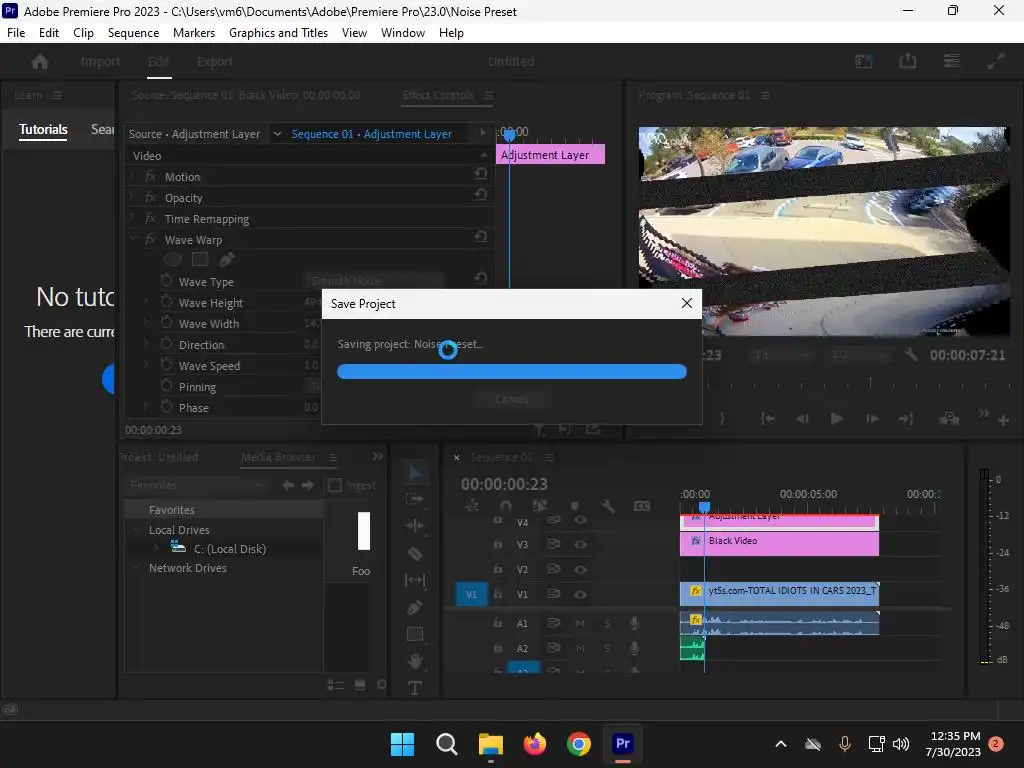The height and width of the screenshot is (768, 1024).
Task: Collapse the Local Drives tree node
Action: point(136,529)
